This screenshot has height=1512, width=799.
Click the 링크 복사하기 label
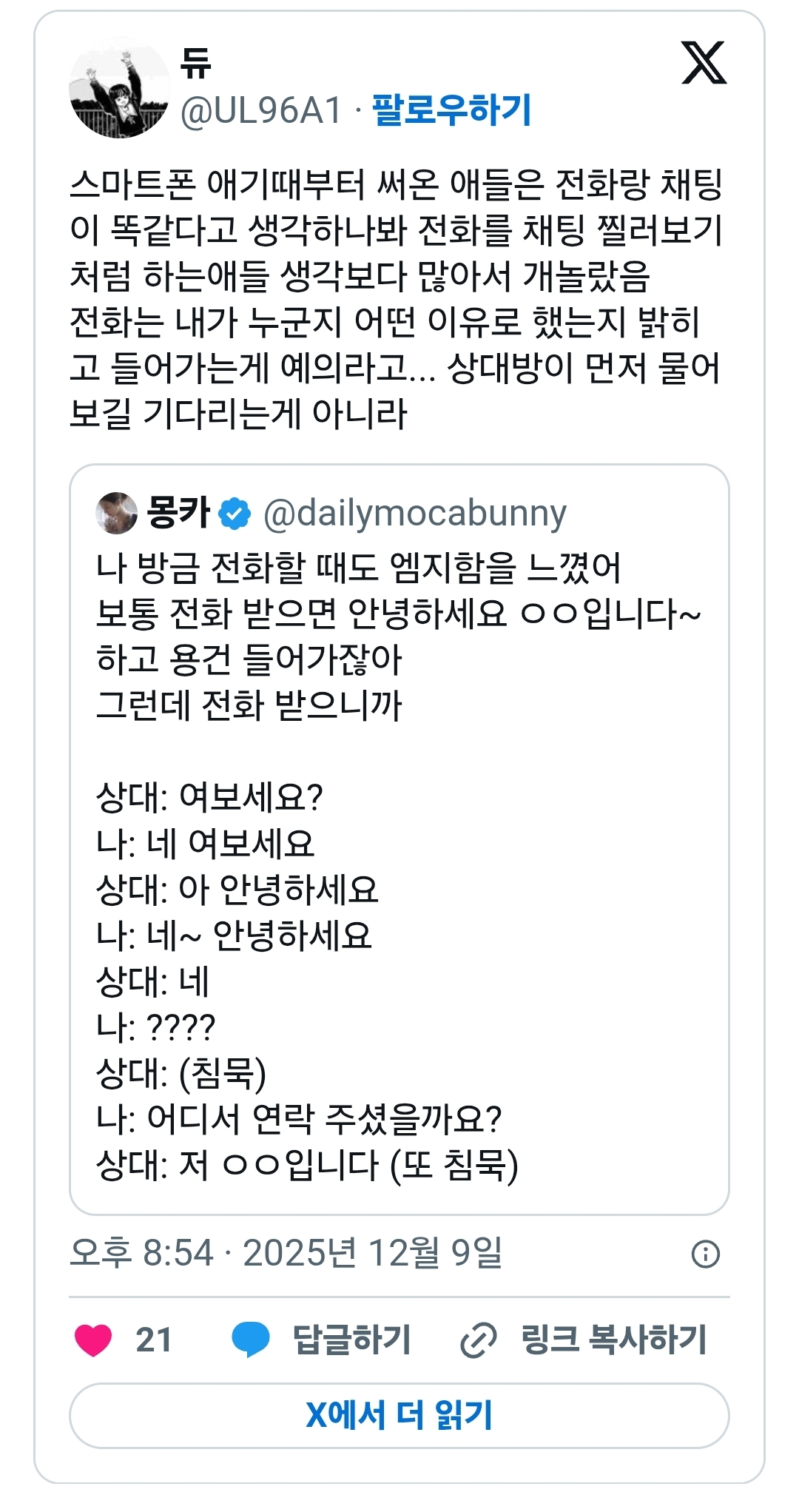tap(614, 1340)
